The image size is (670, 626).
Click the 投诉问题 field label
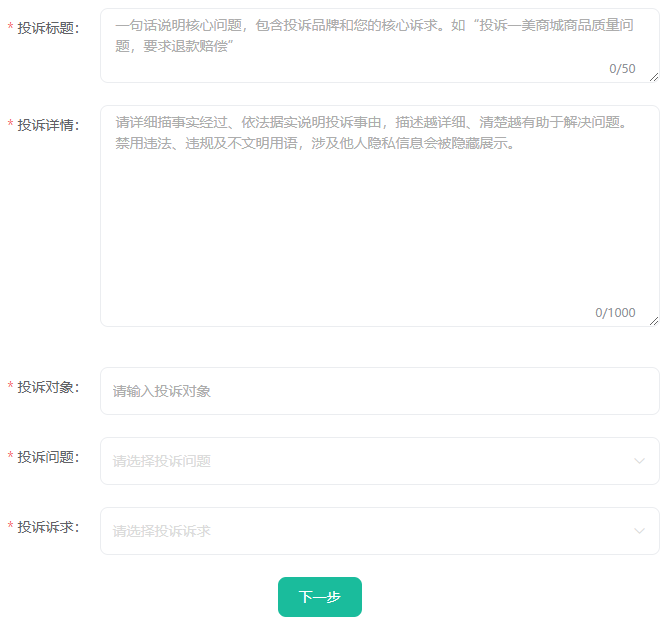pos(48,457)
